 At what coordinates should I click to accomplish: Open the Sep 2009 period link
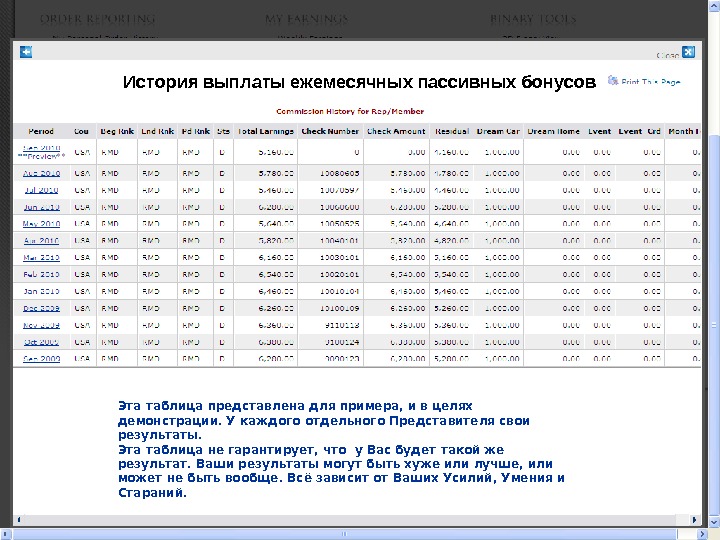(x=41, y=359)
